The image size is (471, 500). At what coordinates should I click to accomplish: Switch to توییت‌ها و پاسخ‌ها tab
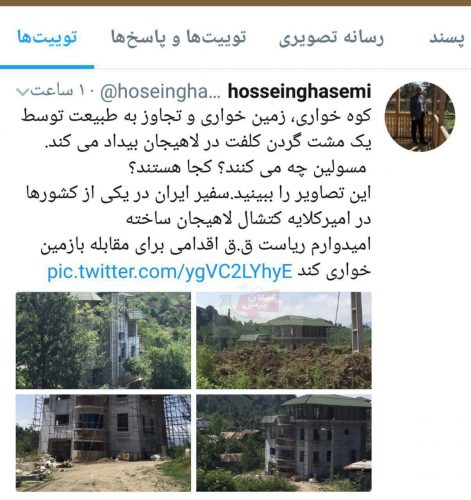point(179,38)
